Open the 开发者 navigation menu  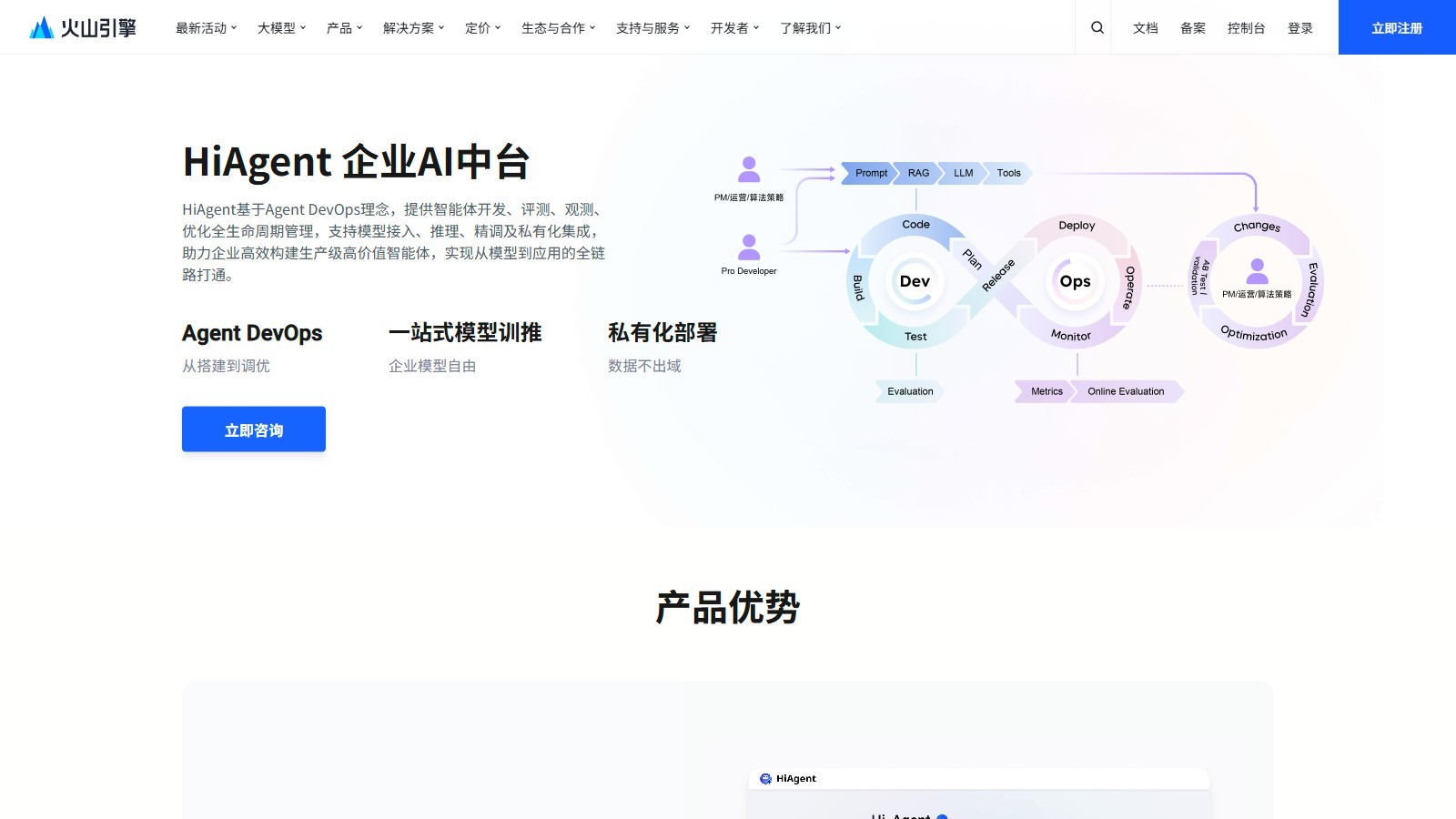click(734, 28)
